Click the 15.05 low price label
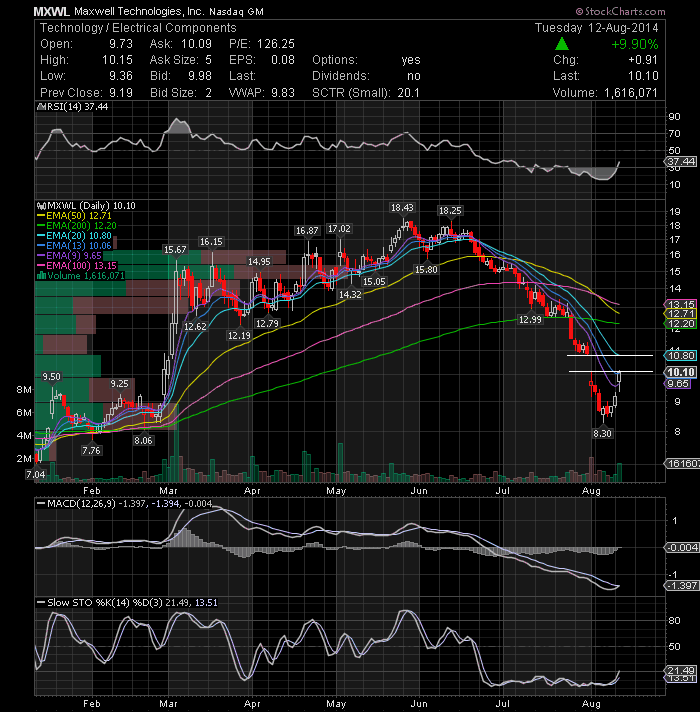This screenshot has width=700, height=712. pos(374,282)
